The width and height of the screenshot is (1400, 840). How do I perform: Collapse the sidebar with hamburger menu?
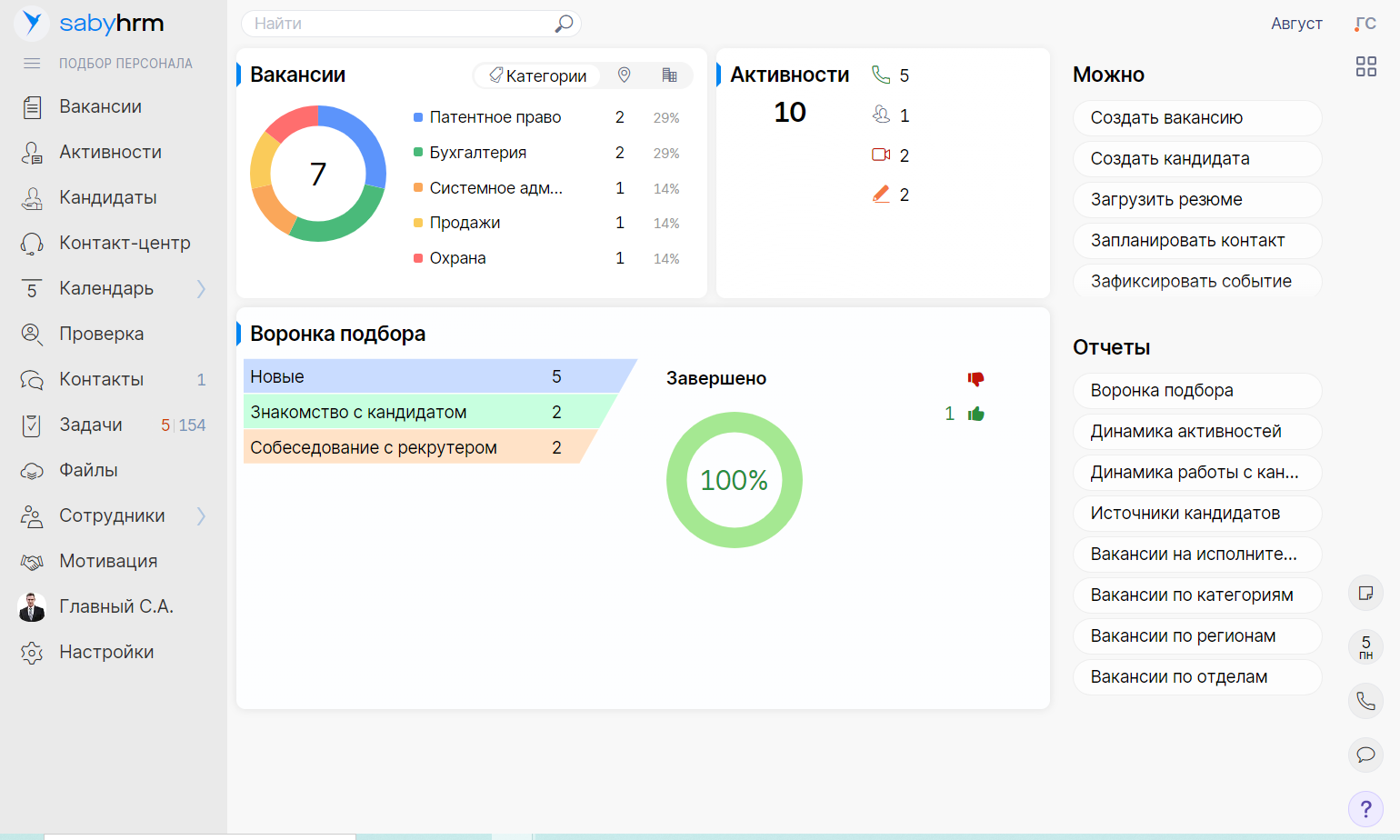point(32,64)
